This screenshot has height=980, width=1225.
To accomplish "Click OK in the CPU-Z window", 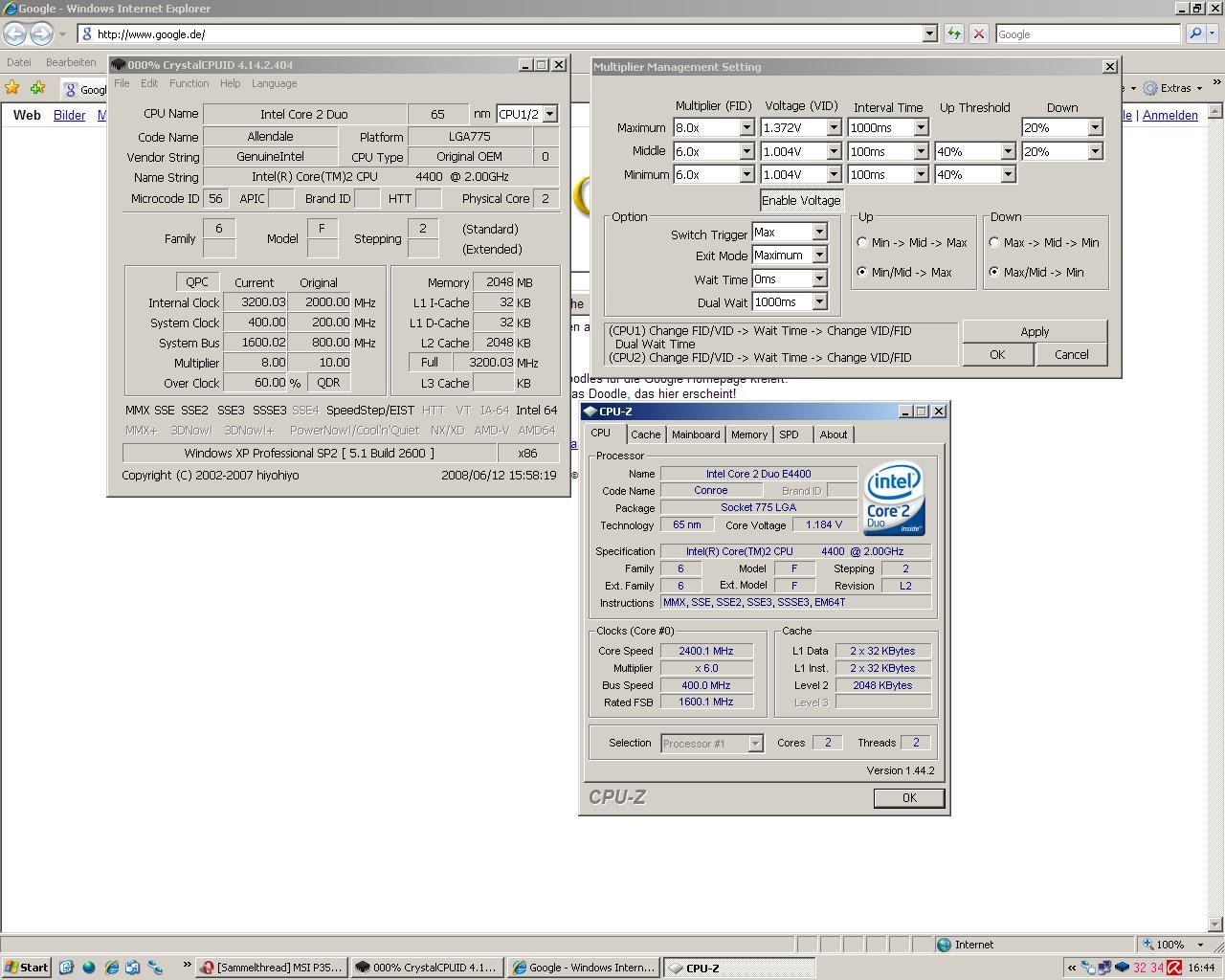I will (x=908, y=797).
